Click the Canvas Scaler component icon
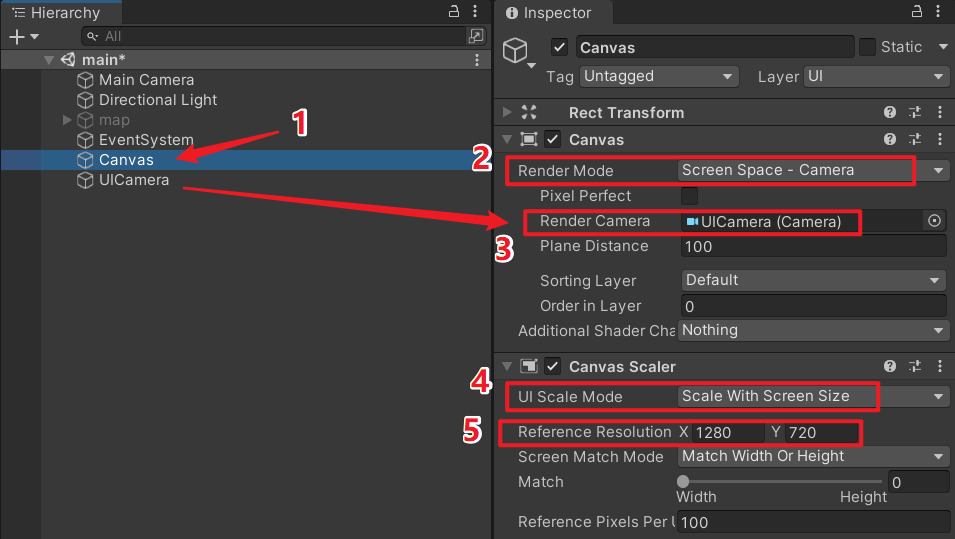The image size is (955, 539). pos(529,366)
